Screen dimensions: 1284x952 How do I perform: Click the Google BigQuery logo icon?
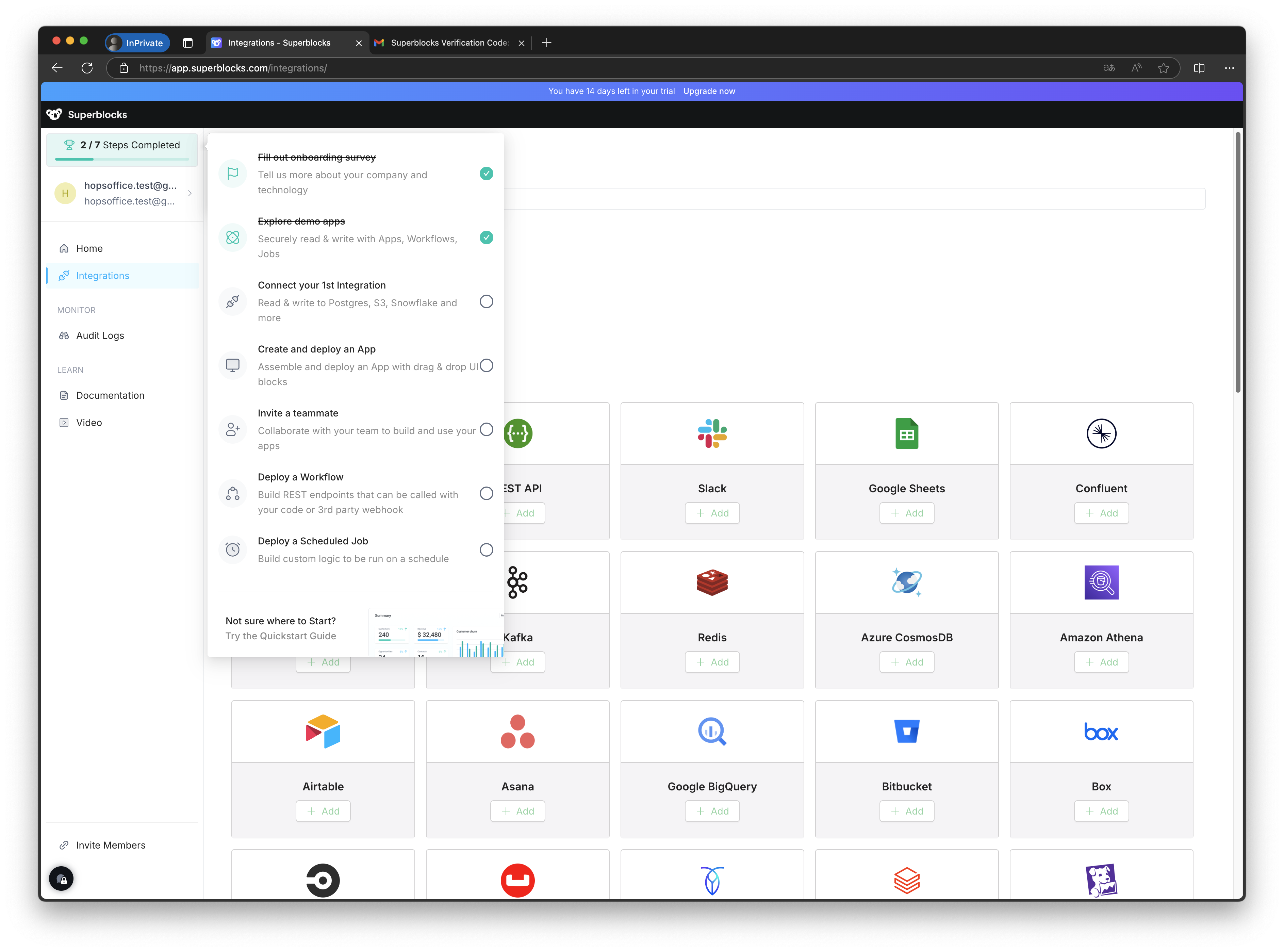pos(712,731)
